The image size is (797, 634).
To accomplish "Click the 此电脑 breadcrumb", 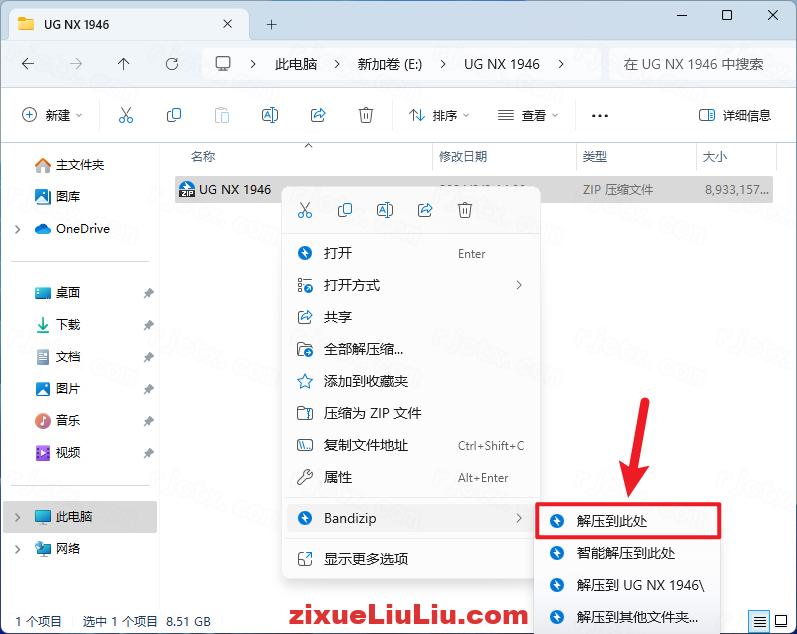I will [x=296, y=64].
